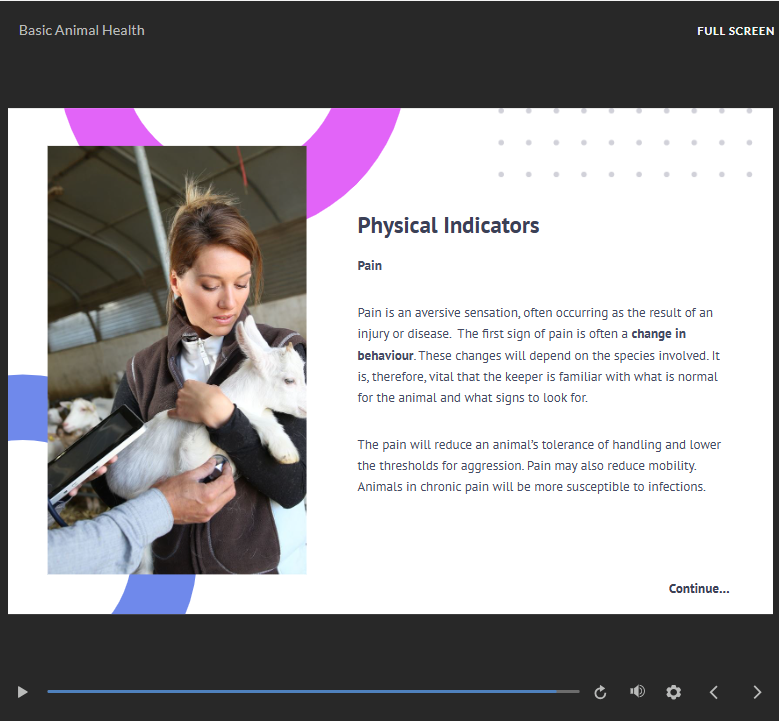
Task: Click the blue played portion of seek bar
Action: [300, 691]
